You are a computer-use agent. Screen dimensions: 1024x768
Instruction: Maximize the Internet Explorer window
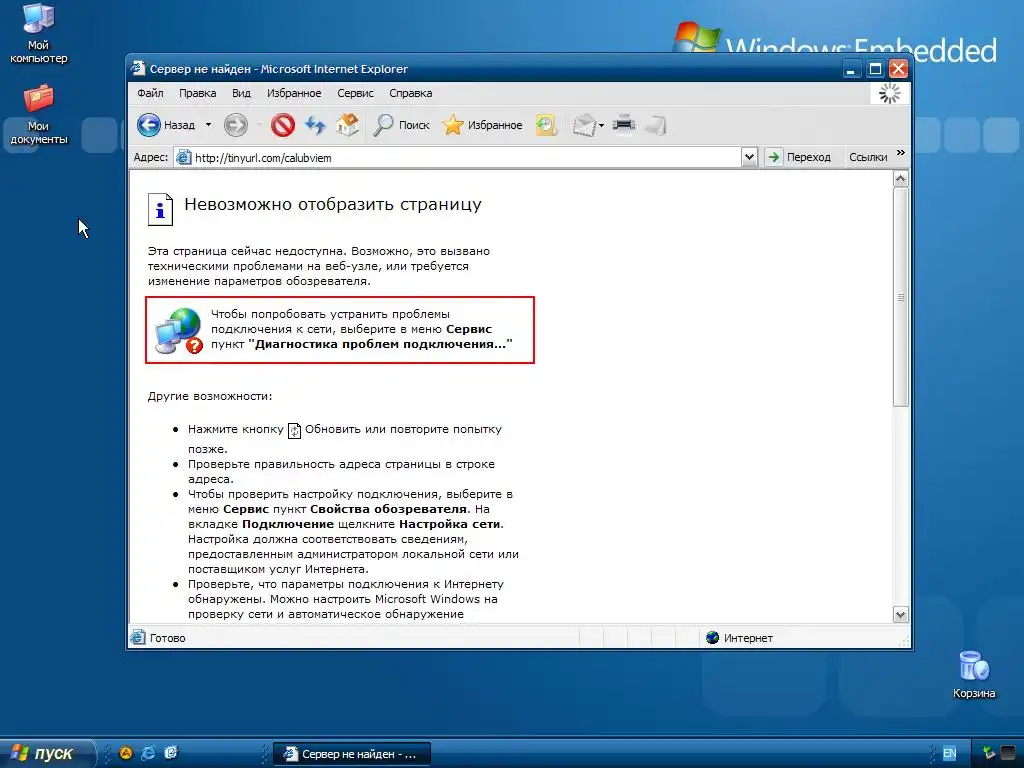tap(875, 69)
